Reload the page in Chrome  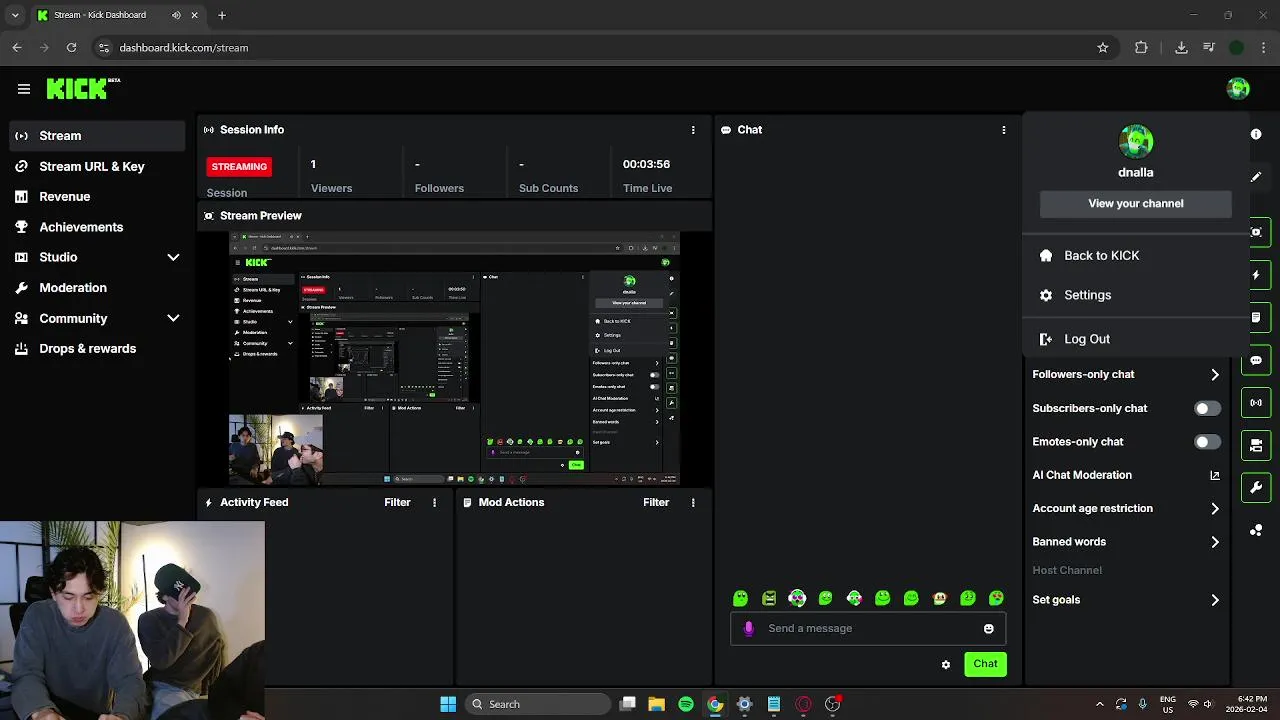click(x=71, y=47)
